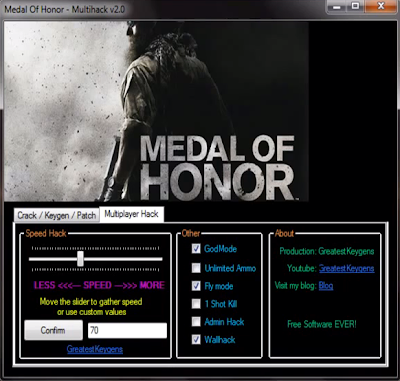Click the 'LESS <<<— SPEED —>>> MORE' label
The image size is (400, 381).
(x=99, y=285)
